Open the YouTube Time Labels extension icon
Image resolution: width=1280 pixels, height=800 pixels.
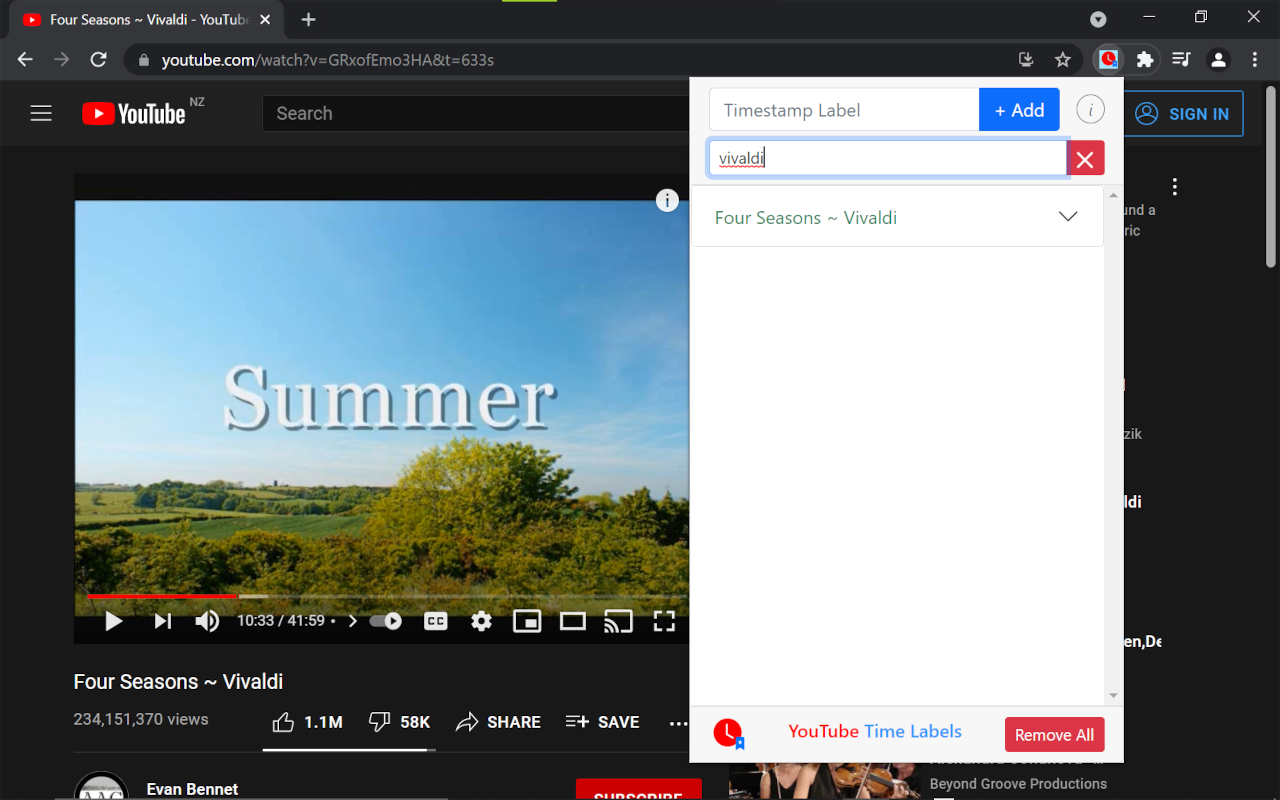(x=1108, y=60)
